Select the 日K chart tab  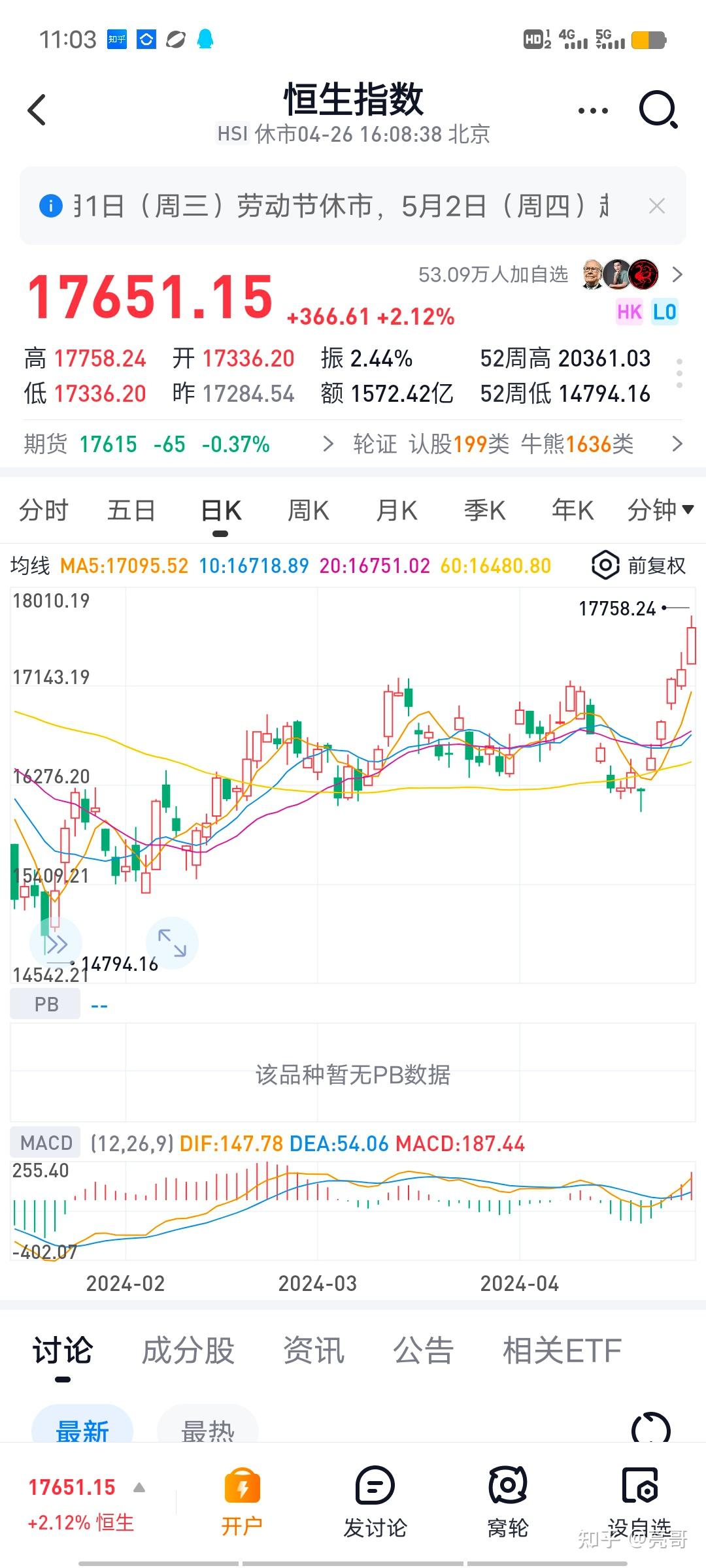221,510
